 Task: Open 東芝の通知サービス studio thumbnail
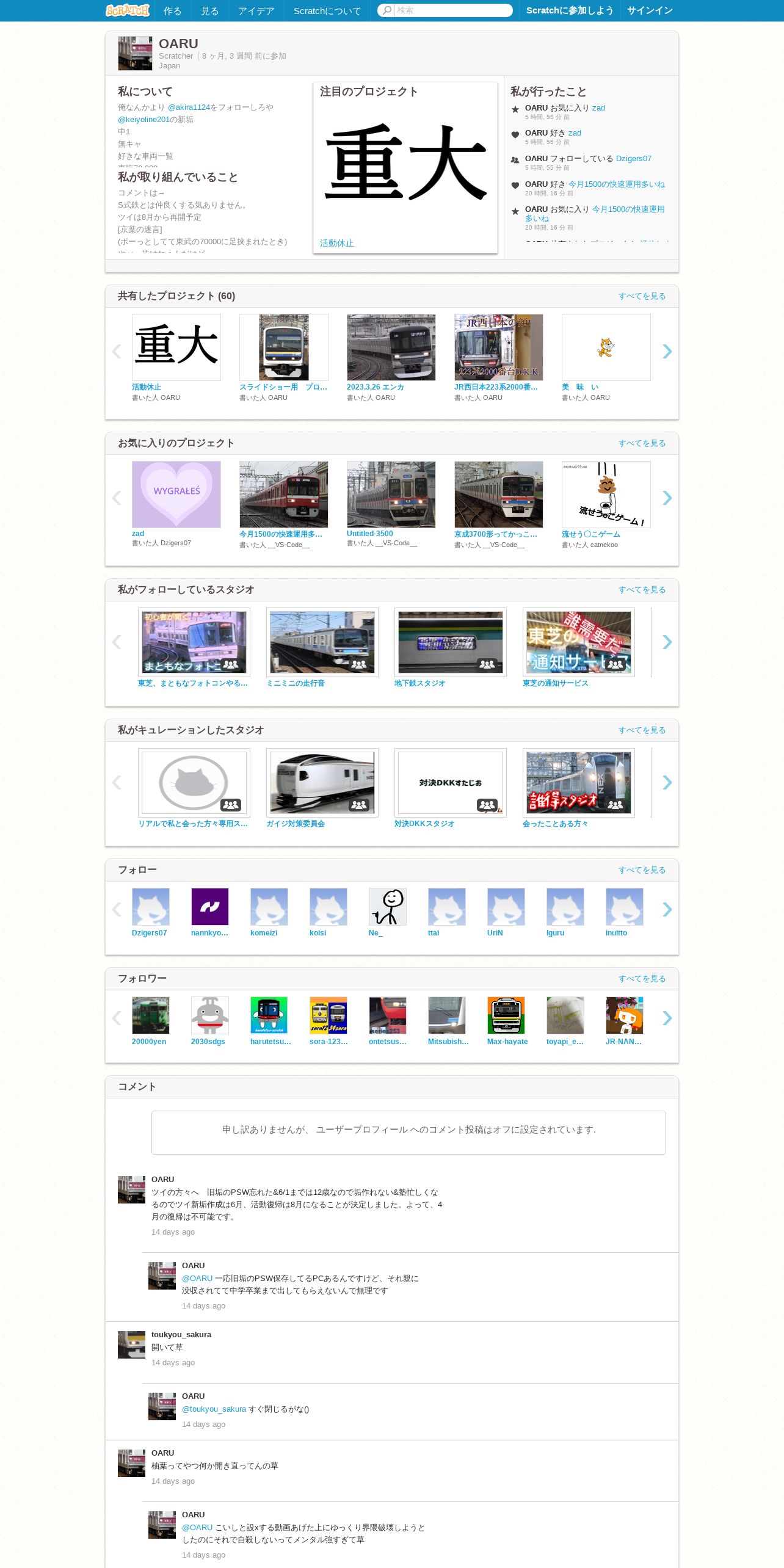click(x=579, y=642)
